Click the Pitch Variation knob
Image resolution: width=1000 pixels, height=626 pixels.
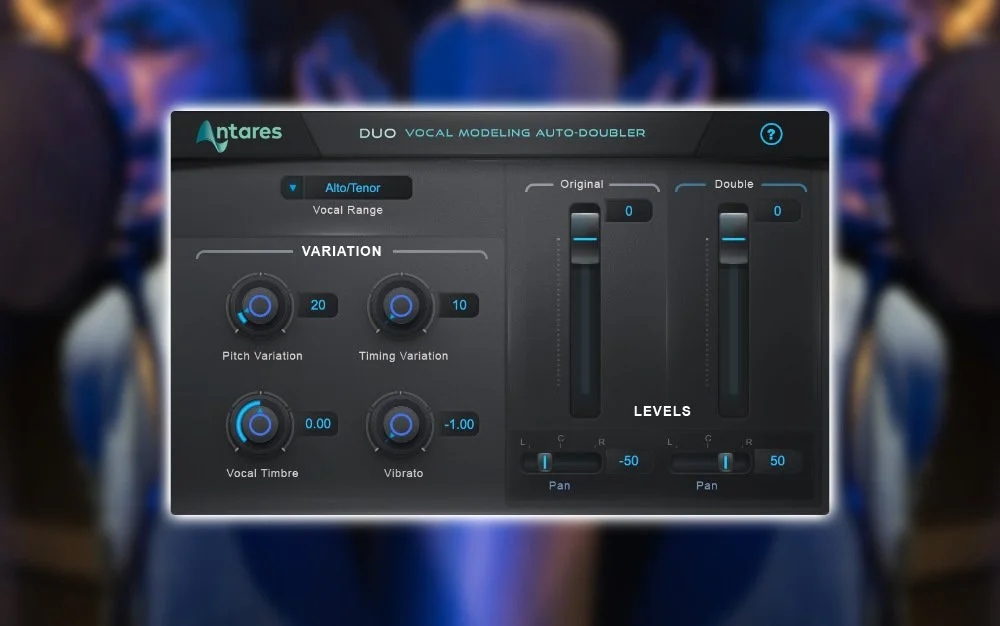click(260, 306)
